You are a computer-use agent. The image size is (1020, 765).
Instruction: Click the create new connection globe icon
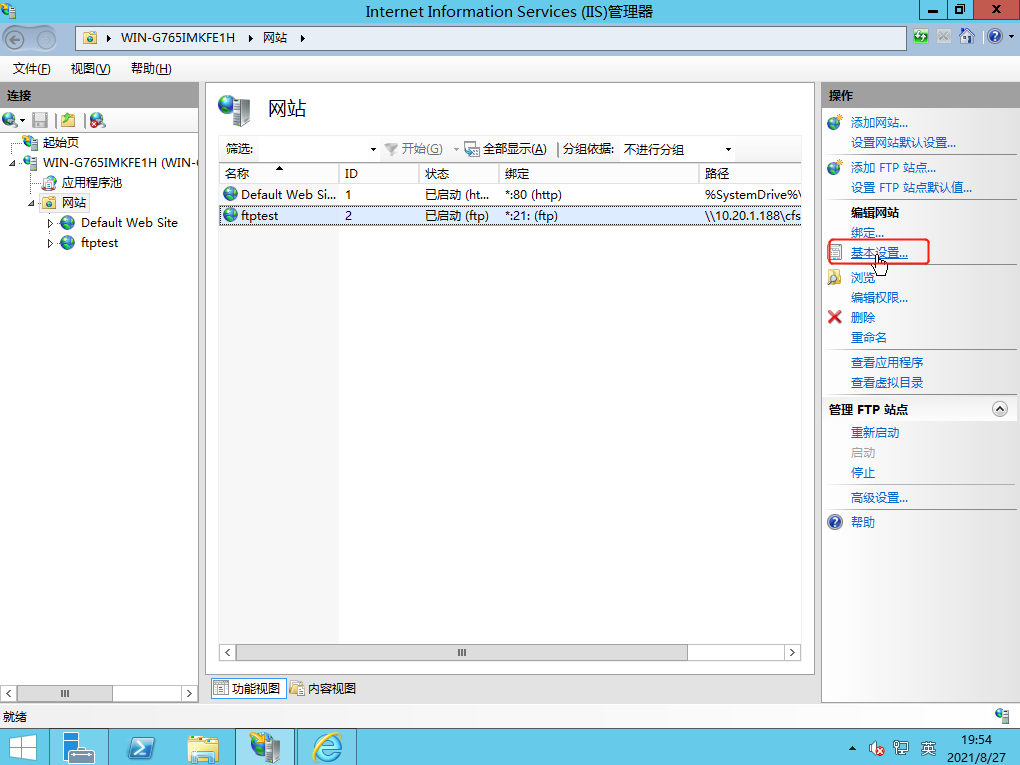click(x=10, y=120)
